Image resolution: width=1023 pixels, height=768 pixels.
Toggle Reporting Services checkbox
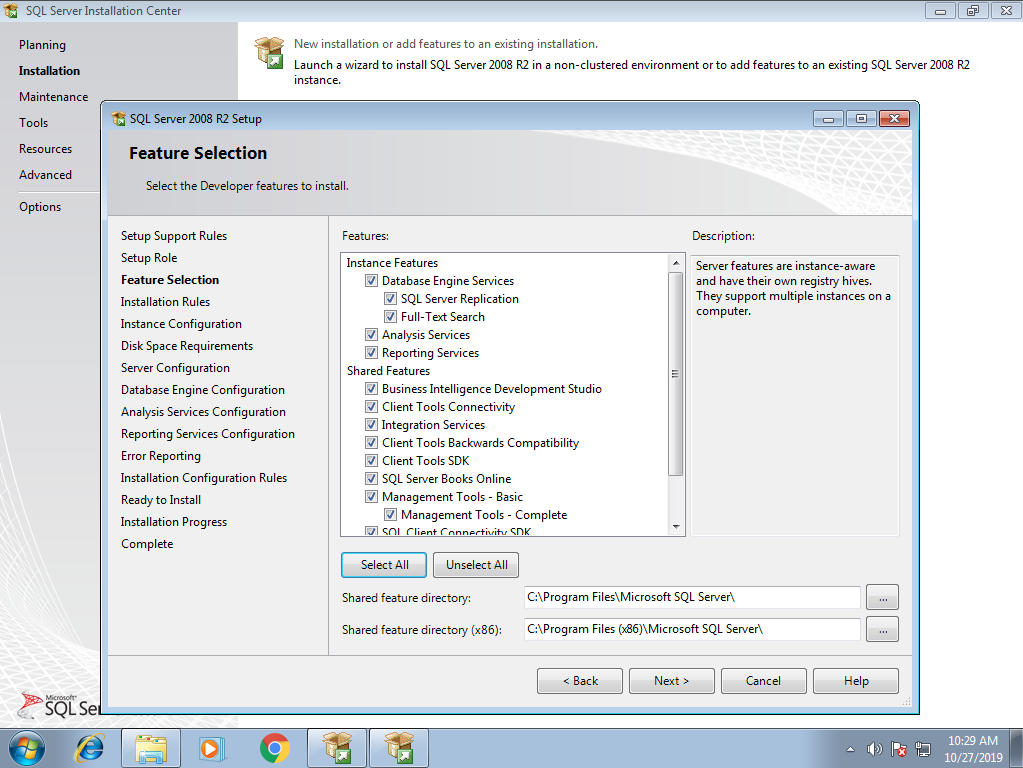371,352
